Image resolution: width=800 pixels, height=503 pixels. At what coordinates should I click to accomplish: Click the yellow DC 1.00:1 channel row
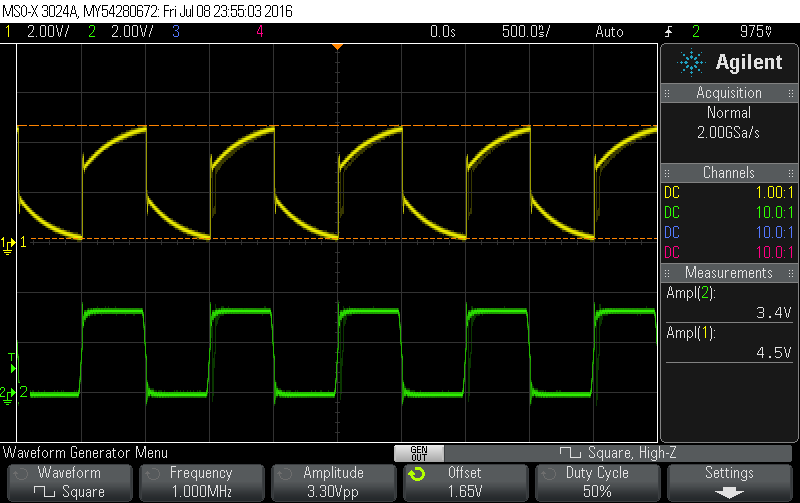click(729, 192)
